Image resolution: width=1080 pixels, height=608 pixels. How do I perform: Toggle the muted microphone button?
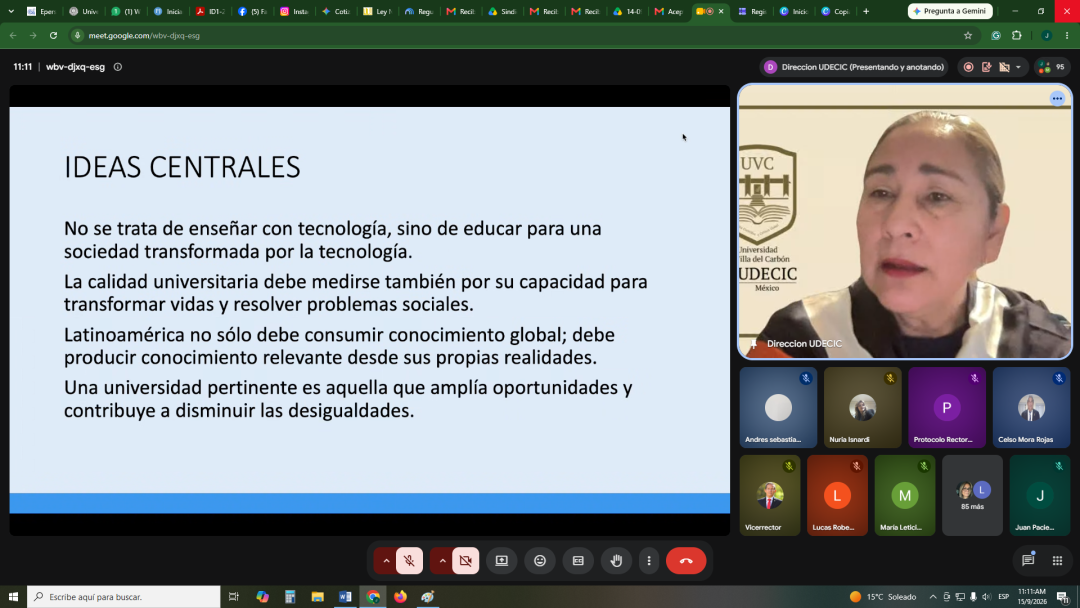click(x=409, y=560)
